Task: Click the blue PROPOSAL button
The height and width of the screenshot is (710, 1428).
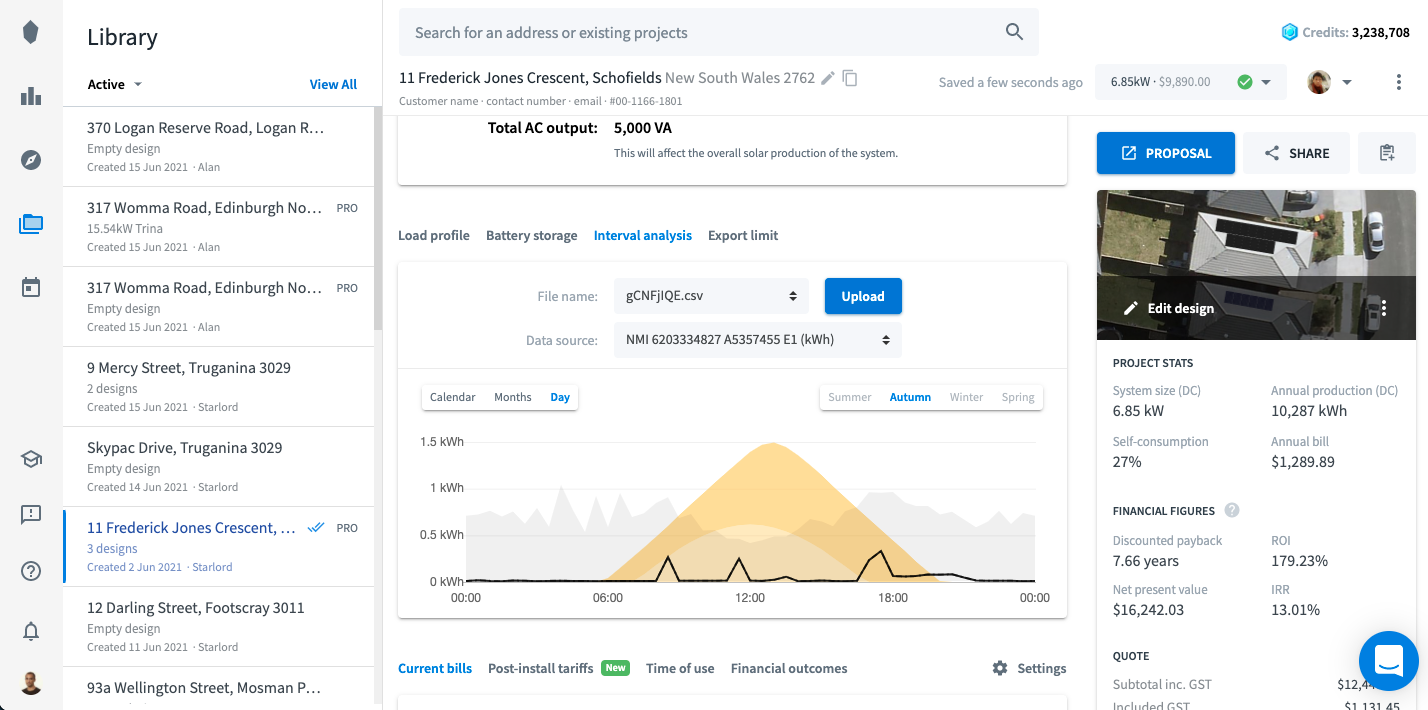Action: (x=1165, y=153)
